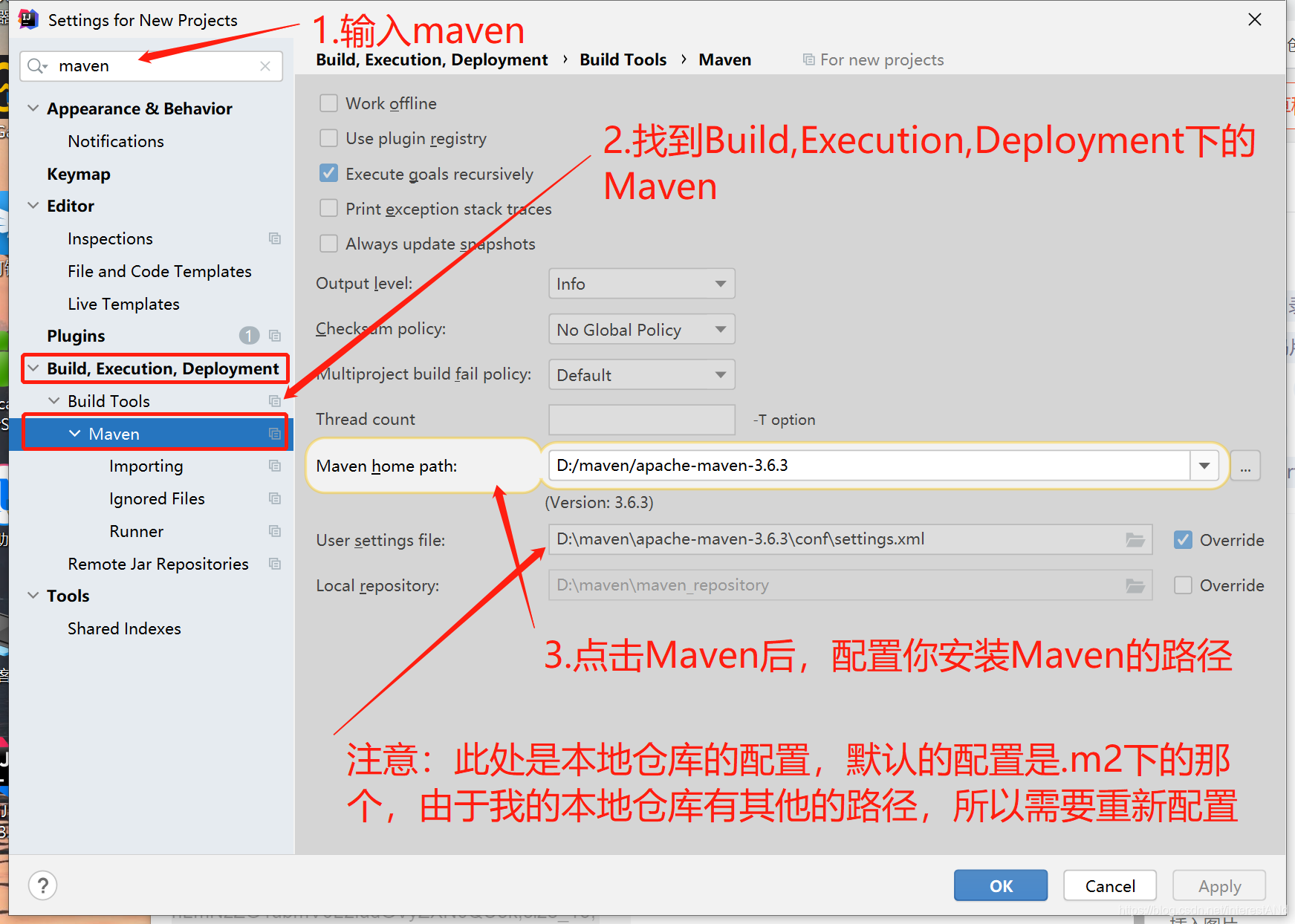This screenshot has height=924, width=1295.
Task: Click the search magnifier icon in settings
Action: click(x=36, y=66)
